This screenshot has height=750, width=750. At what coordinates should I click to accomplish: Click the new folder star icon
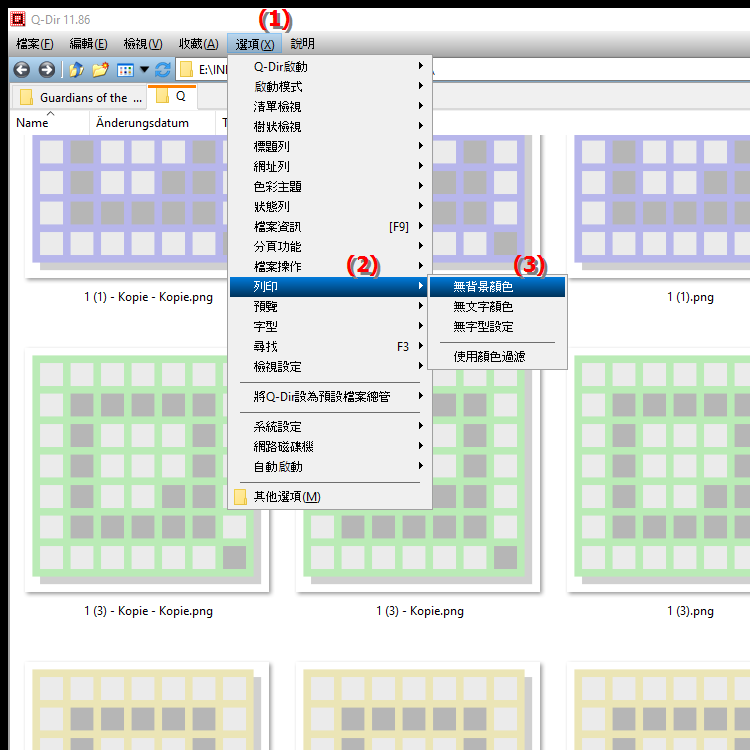pyautogui.click(x=100, y=70)
